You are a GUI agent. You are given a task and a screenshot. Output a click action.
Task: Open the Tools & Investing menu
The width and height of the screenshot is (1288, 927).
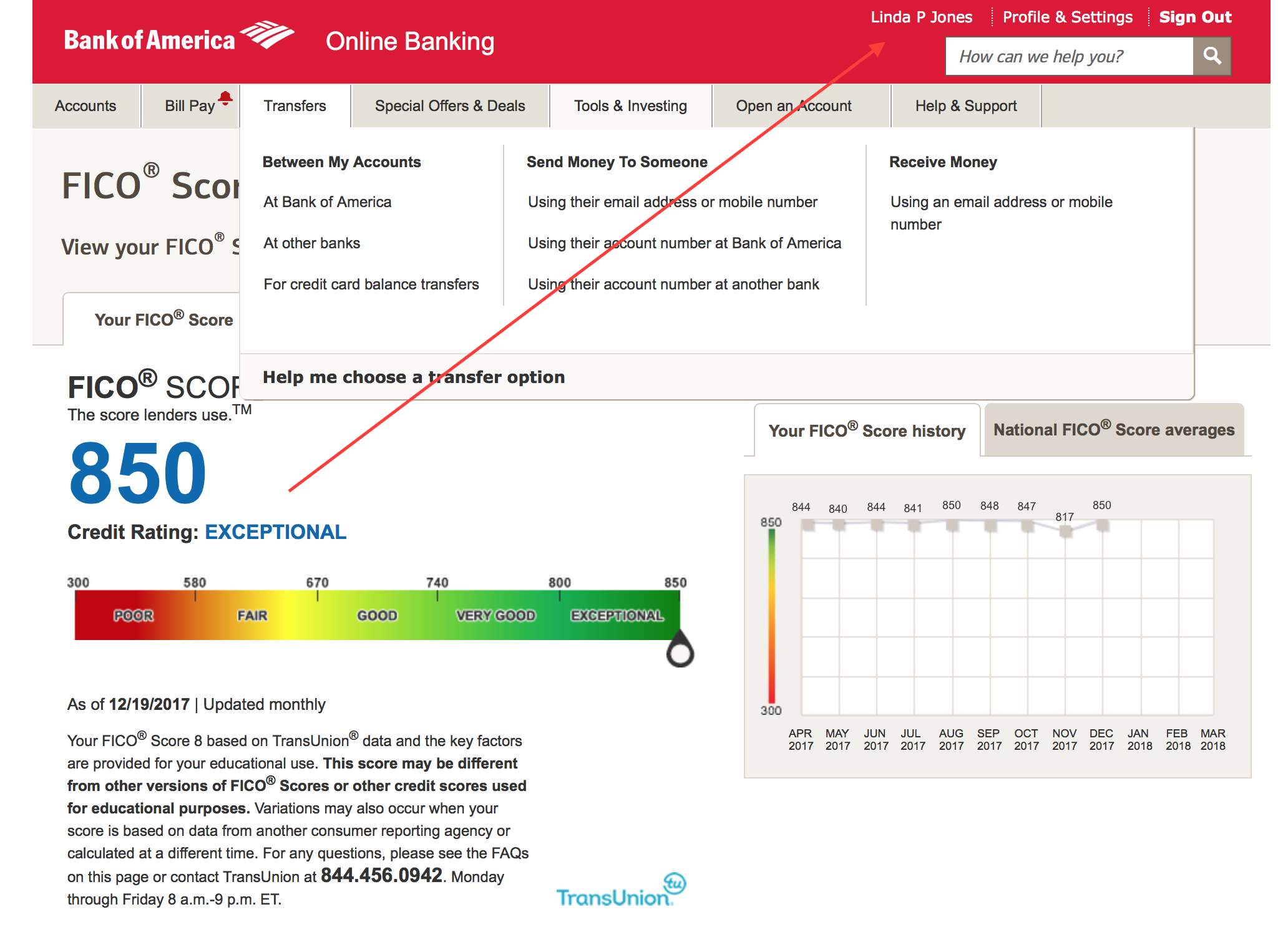pyautogui.click(x=630, y=106)
